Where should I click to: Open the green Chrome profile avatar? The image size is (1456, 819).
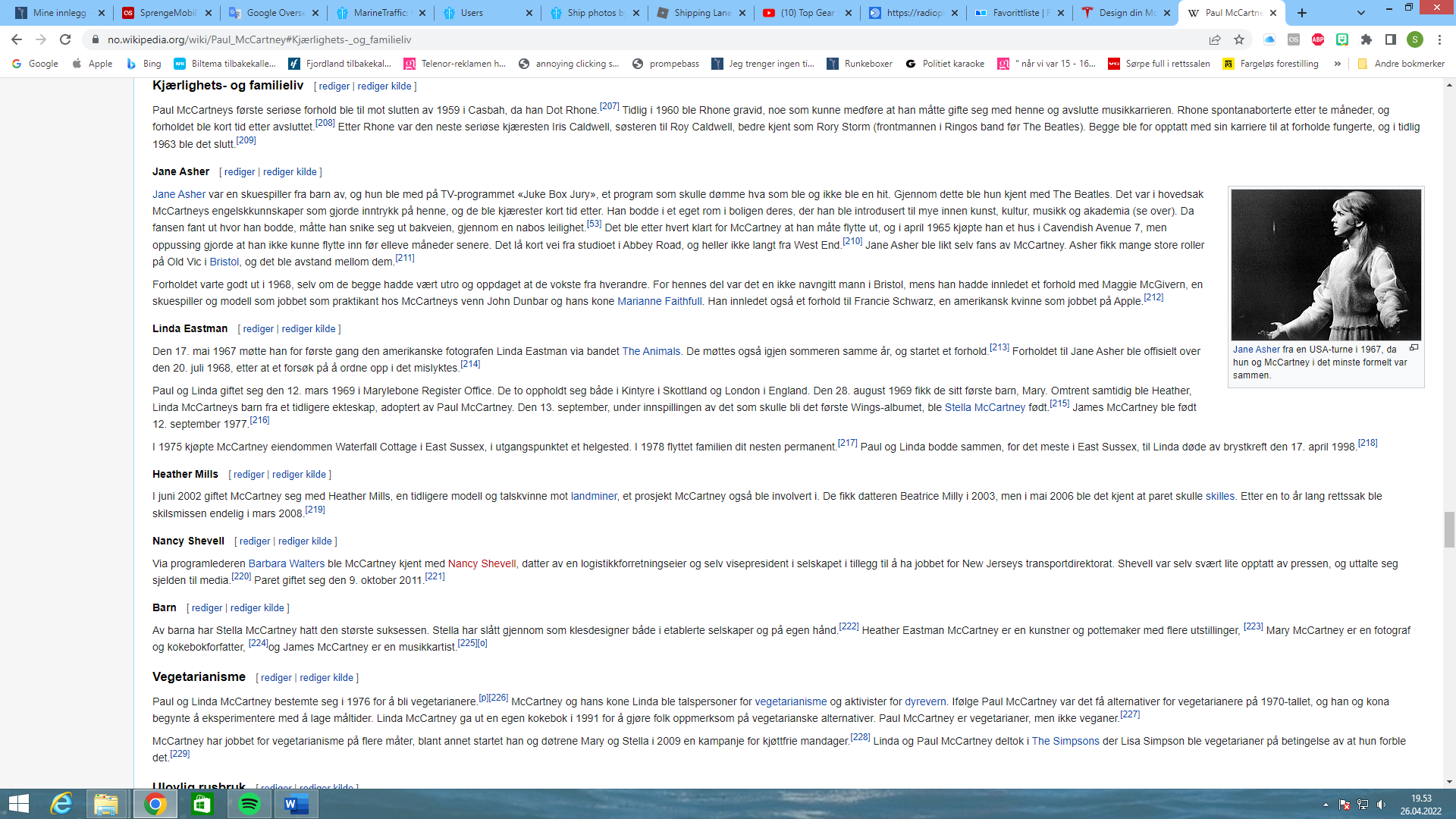tap(1415, 39)
